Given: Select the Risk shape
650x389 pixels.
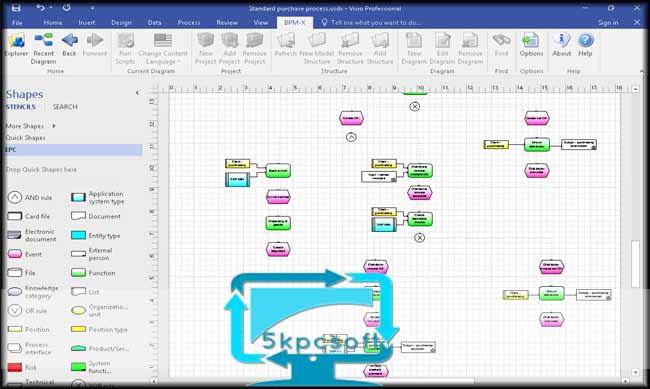Looking at the screenshot, I should (x=22, y=367).
